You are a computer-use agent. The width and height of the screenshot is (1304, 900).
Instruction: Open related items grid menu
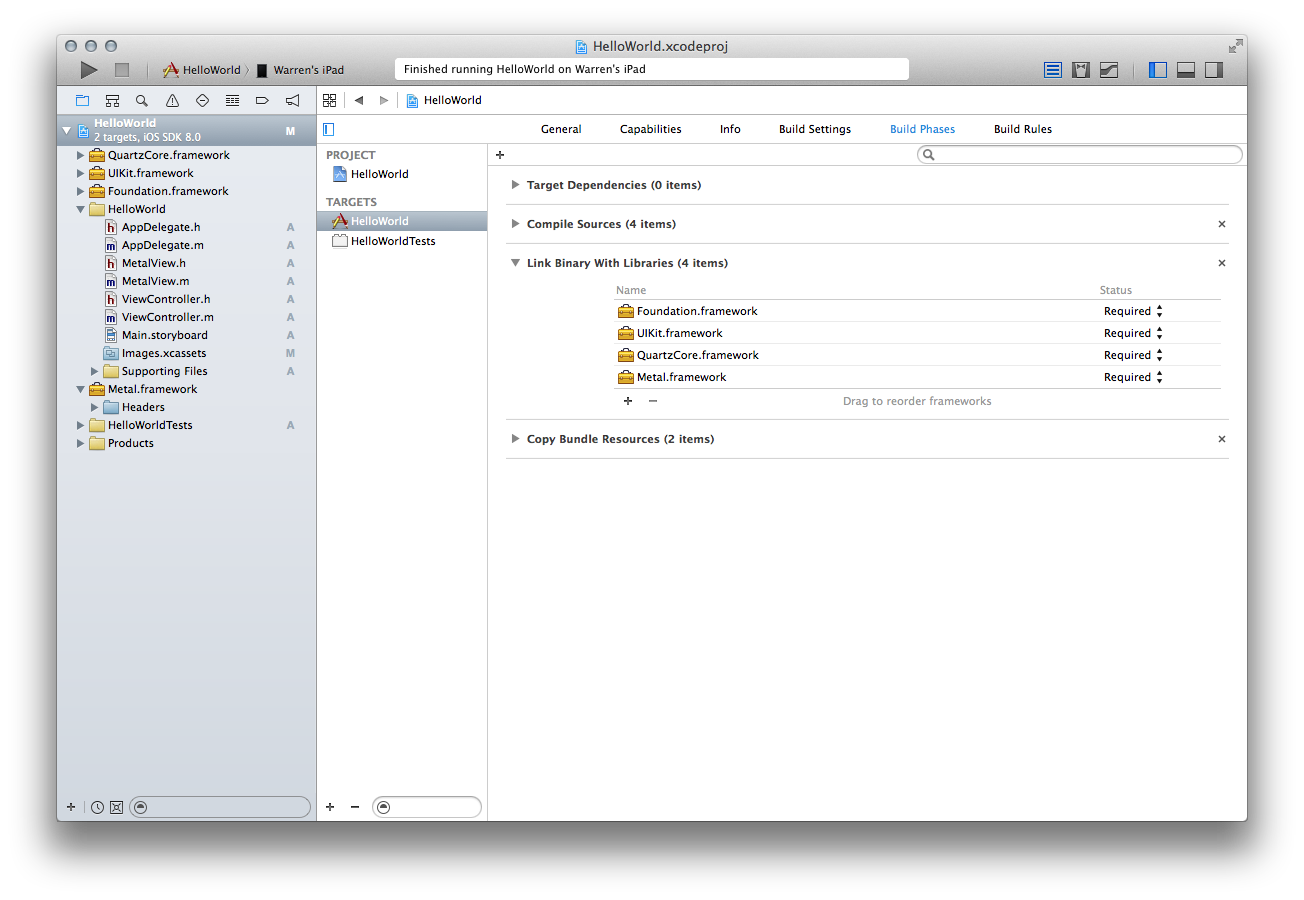click(x=330, y=100)
